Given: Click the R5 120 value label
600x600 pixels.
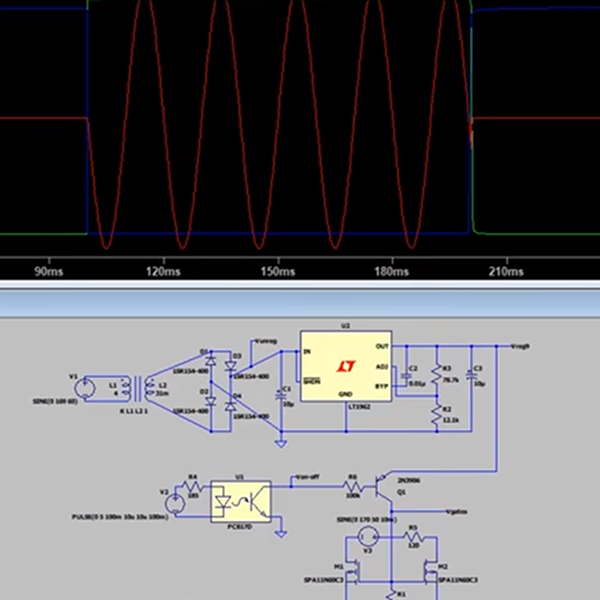Looking at the screenshot, I should (x=413, y=545).
